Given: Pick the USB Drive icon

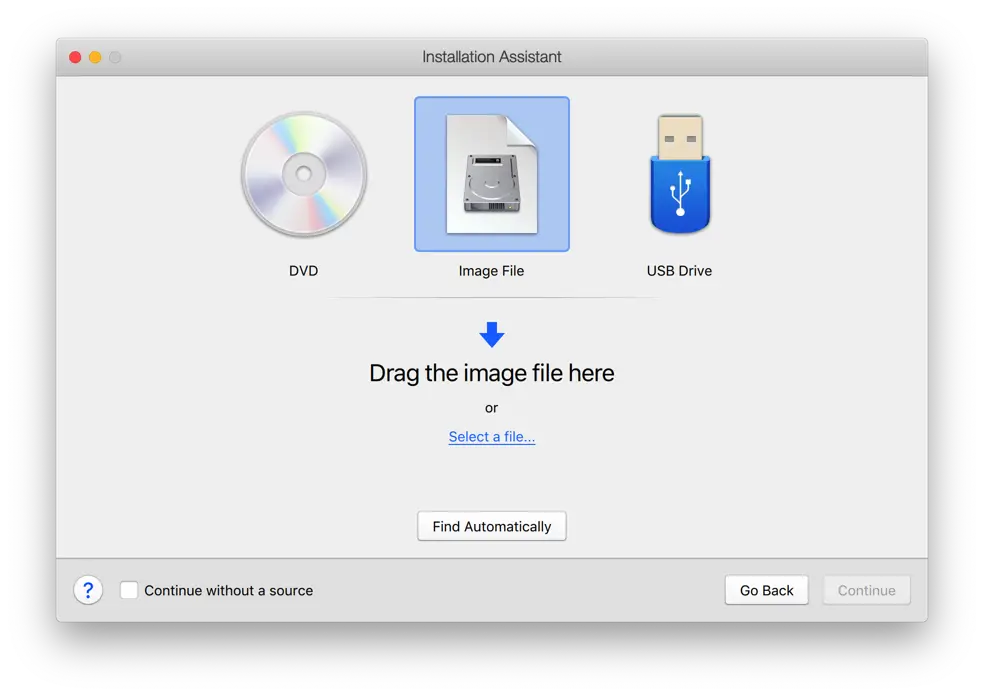Looking at the screenshot, I should 680,174.
